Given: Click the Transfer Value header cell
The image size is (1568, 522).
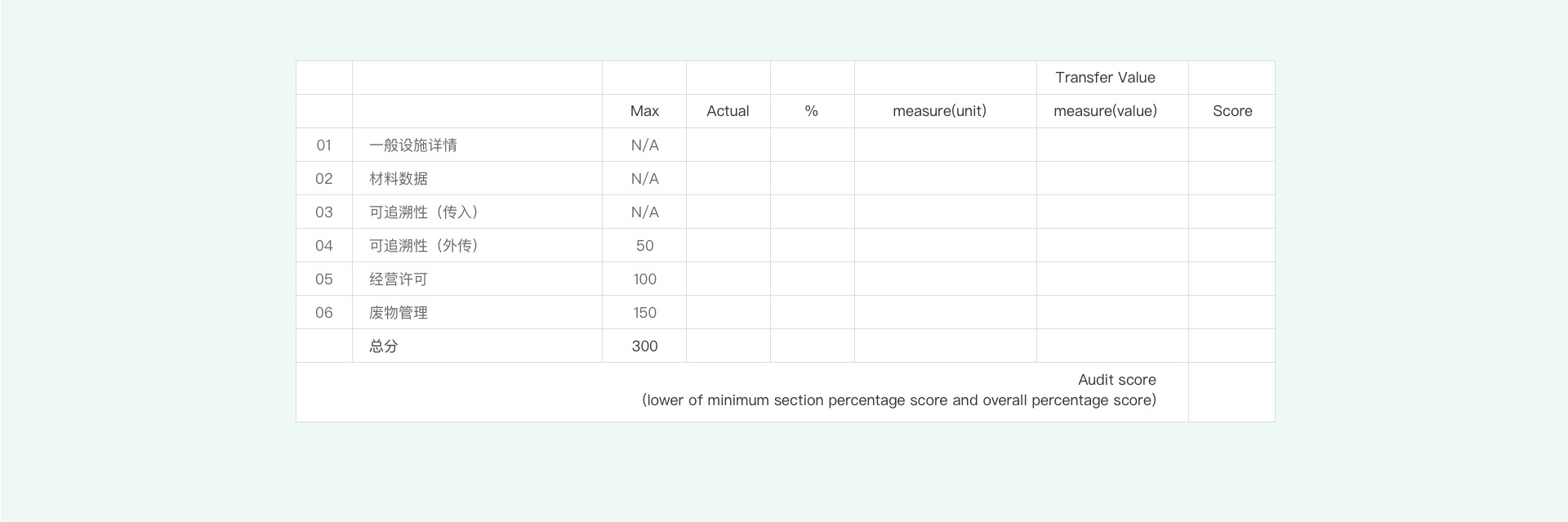Looking at the screenshot, I should (1105, 78).
